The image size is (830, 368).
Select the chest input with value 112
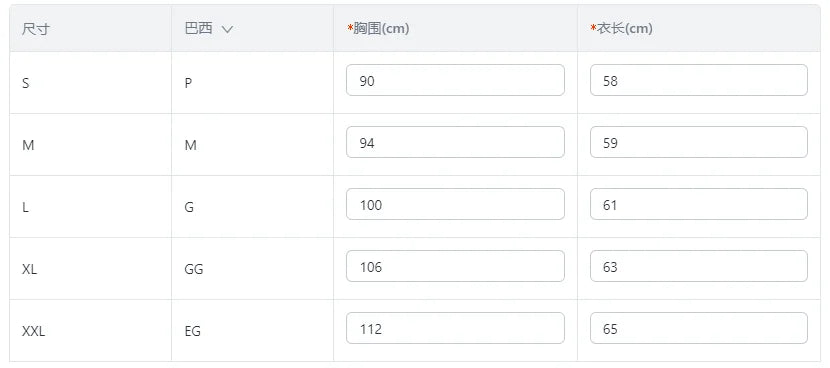(x=455, y=328)
